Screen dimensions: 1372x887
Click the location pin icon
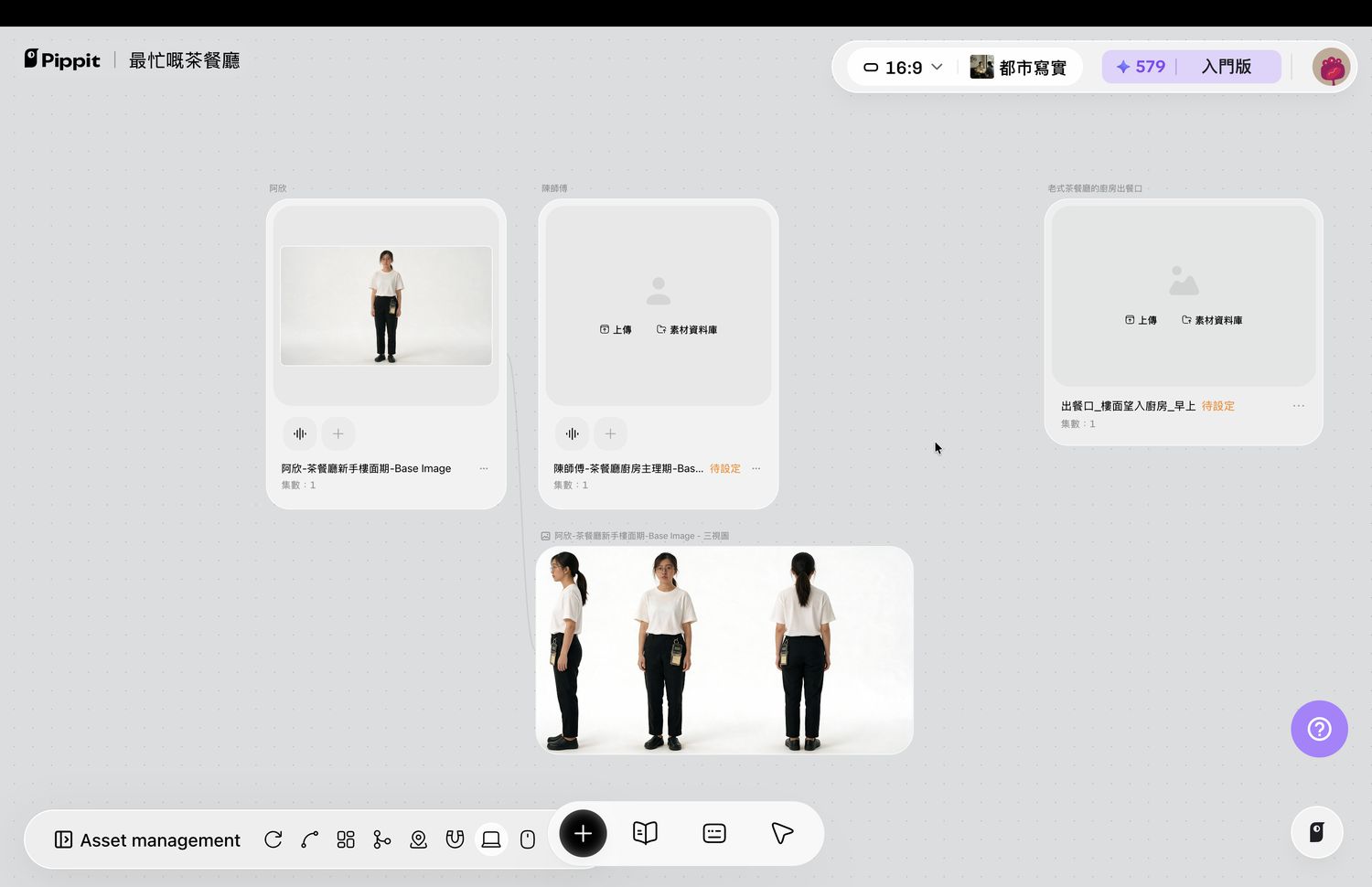coord(418,839)
